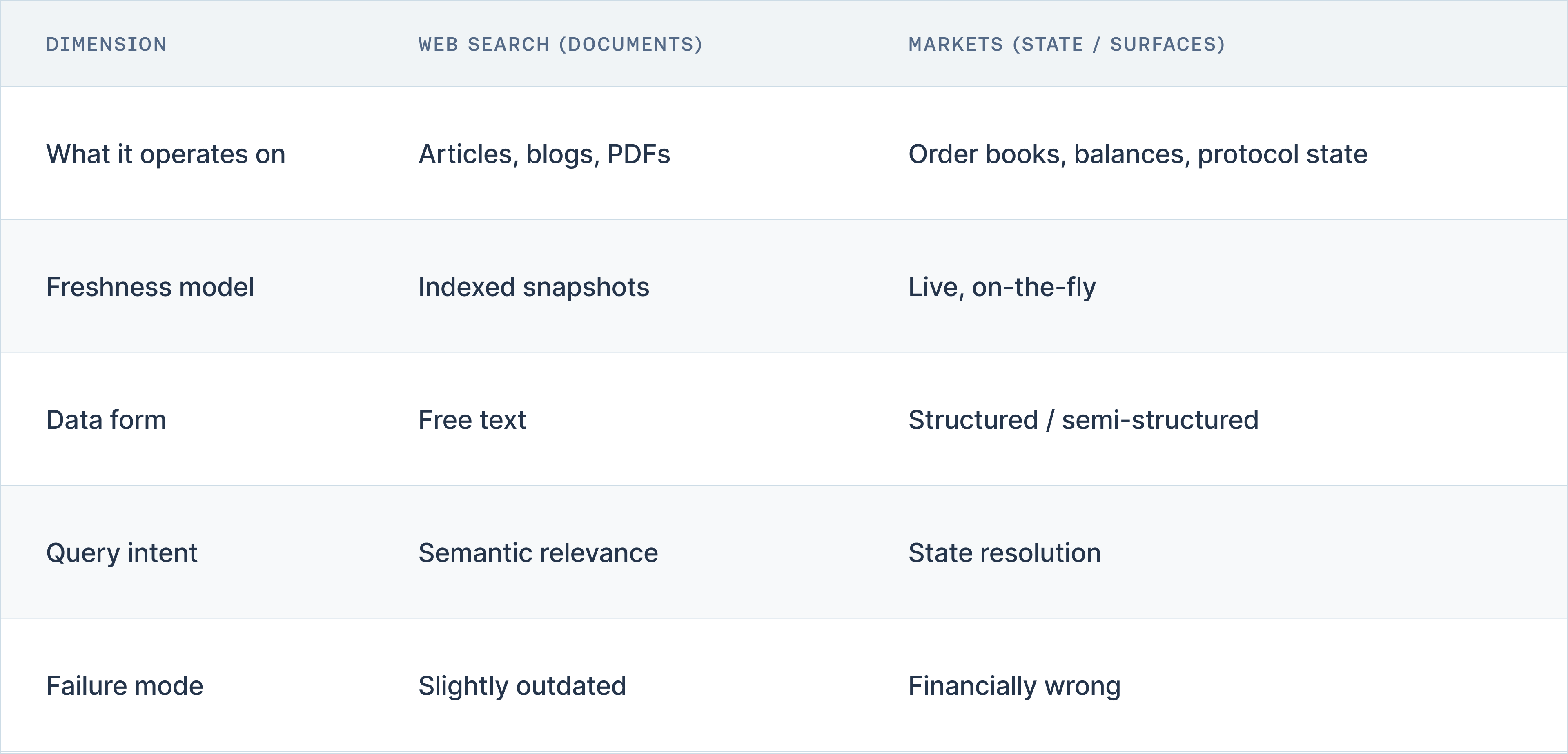1568x754 pixels.
Task: Click the 'Articles, blogs, PDFs' cell
Action: point(543,154)
